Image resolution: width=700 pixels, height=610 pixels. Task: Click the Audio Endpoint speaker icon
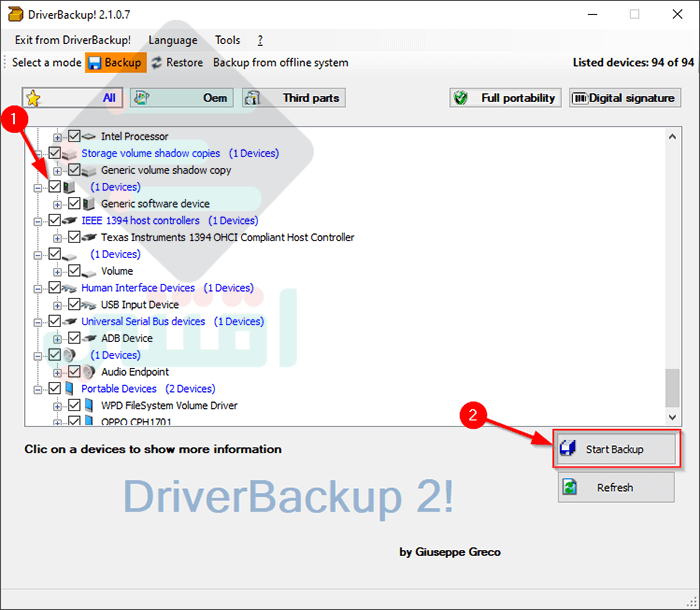[88, 372]
